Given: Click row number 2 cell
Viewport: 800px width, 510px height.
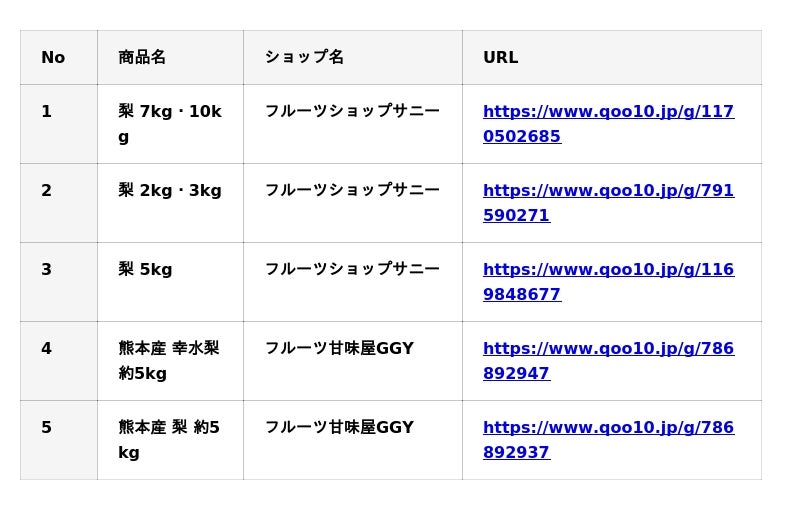Looking at the screenshot, I should tap(47, 191).
